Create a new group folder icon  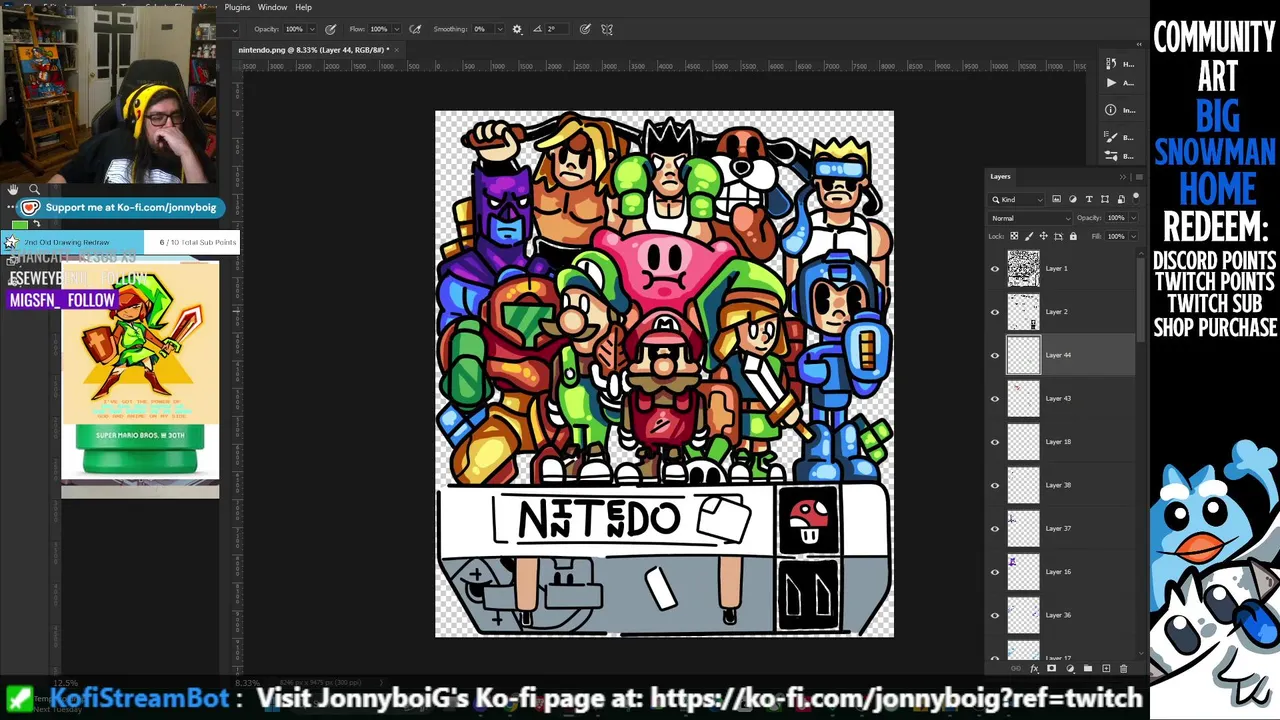[x=1088, y=668]
